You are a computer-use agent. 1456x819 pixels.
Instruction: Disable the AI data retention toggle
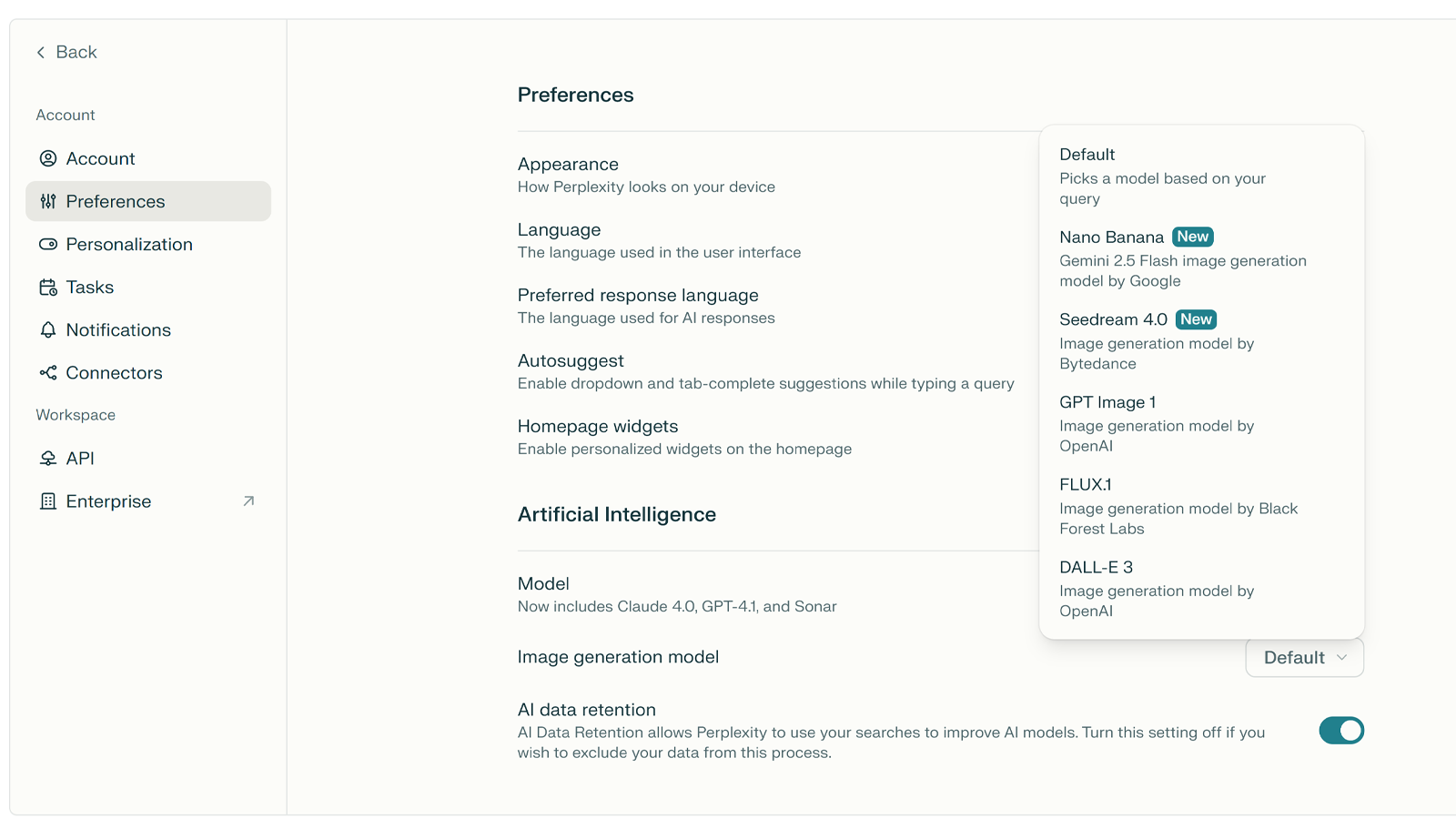[1341, 731]
